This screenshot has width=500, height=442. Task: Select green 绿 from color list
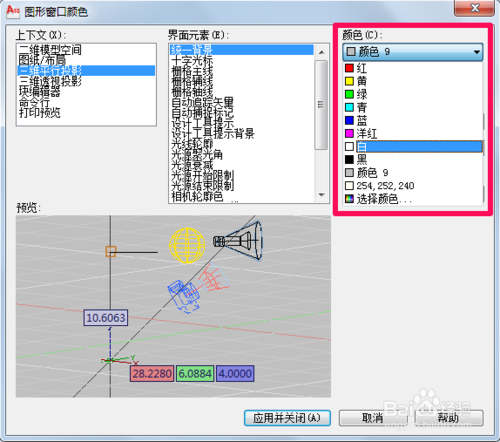pyautogui.click(x=413, y=94)
